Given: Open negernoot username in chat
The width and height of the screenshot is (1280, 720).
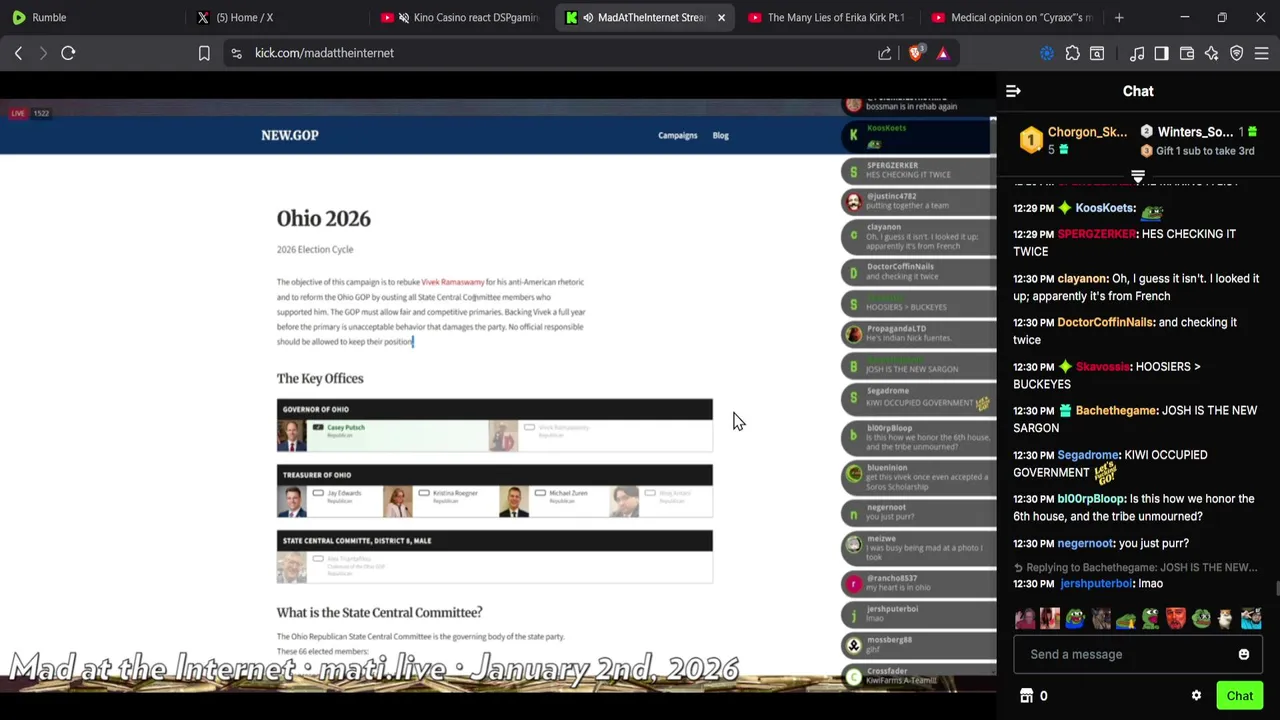Looking at the screenshot, I should point(1085,544).
